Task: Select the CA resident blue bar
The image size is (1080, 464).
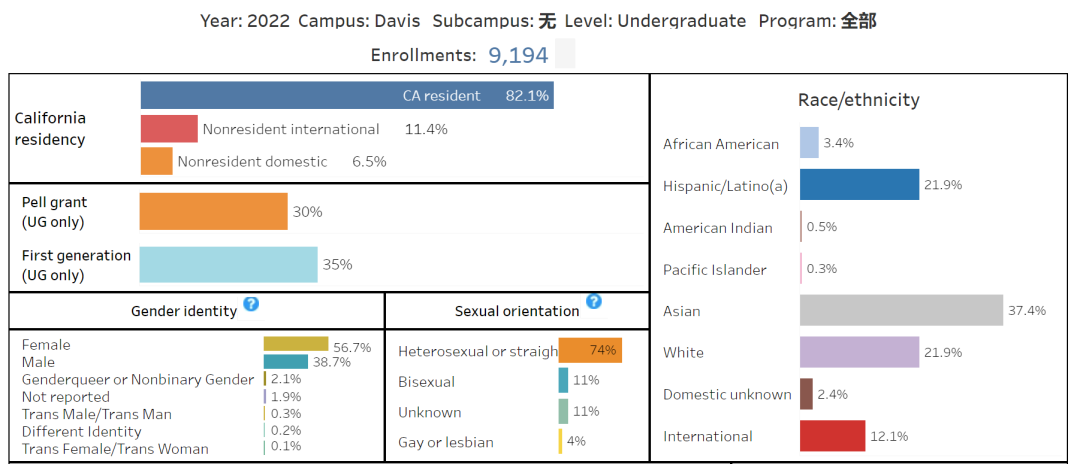Action: (347, 96)
